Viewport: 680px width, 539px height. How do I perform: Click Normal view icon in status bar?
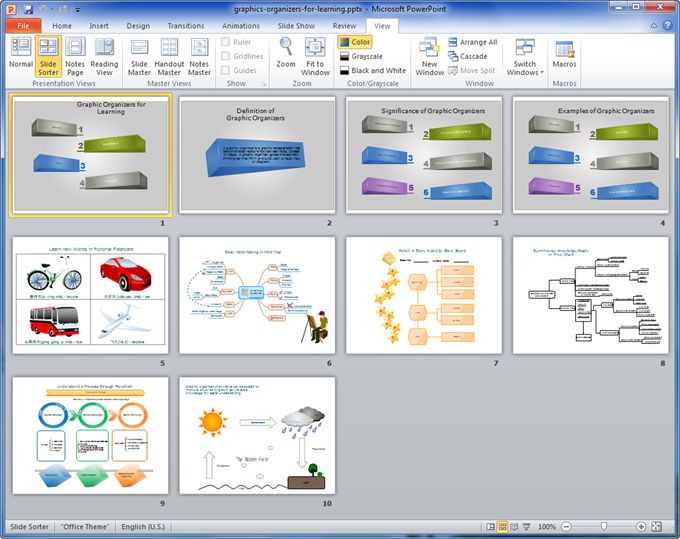[490, 526]
